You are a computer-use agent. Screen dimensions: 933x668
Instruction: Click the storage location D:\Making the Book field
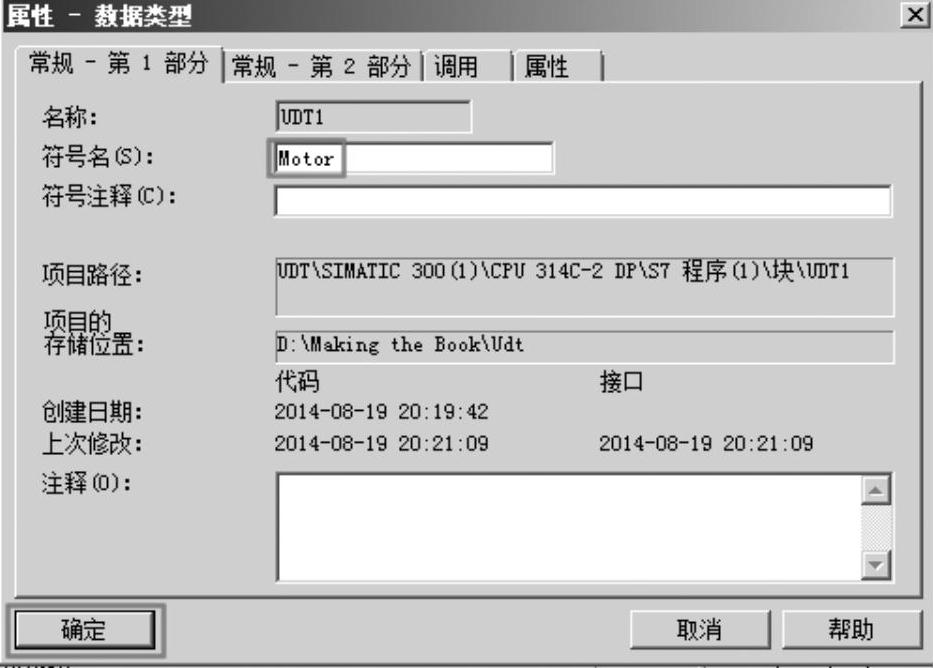584,347
